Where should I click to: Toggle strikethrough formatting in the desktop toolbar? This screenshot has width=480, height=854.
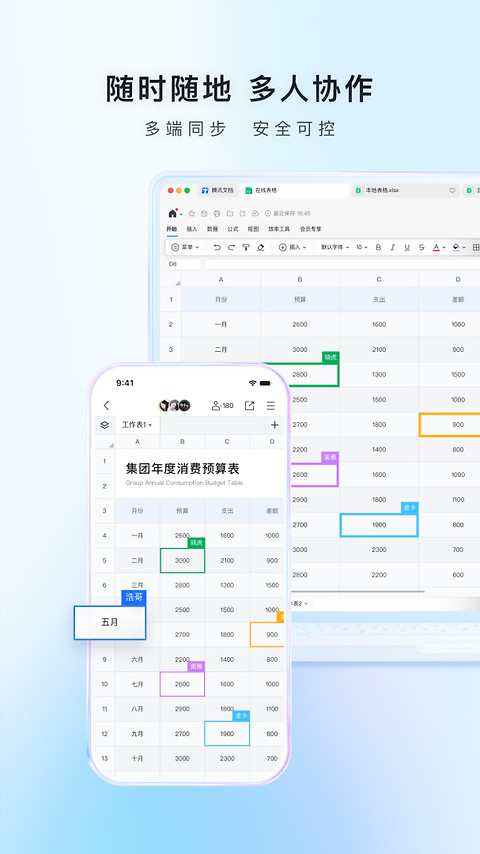click(x=422, y=247)
